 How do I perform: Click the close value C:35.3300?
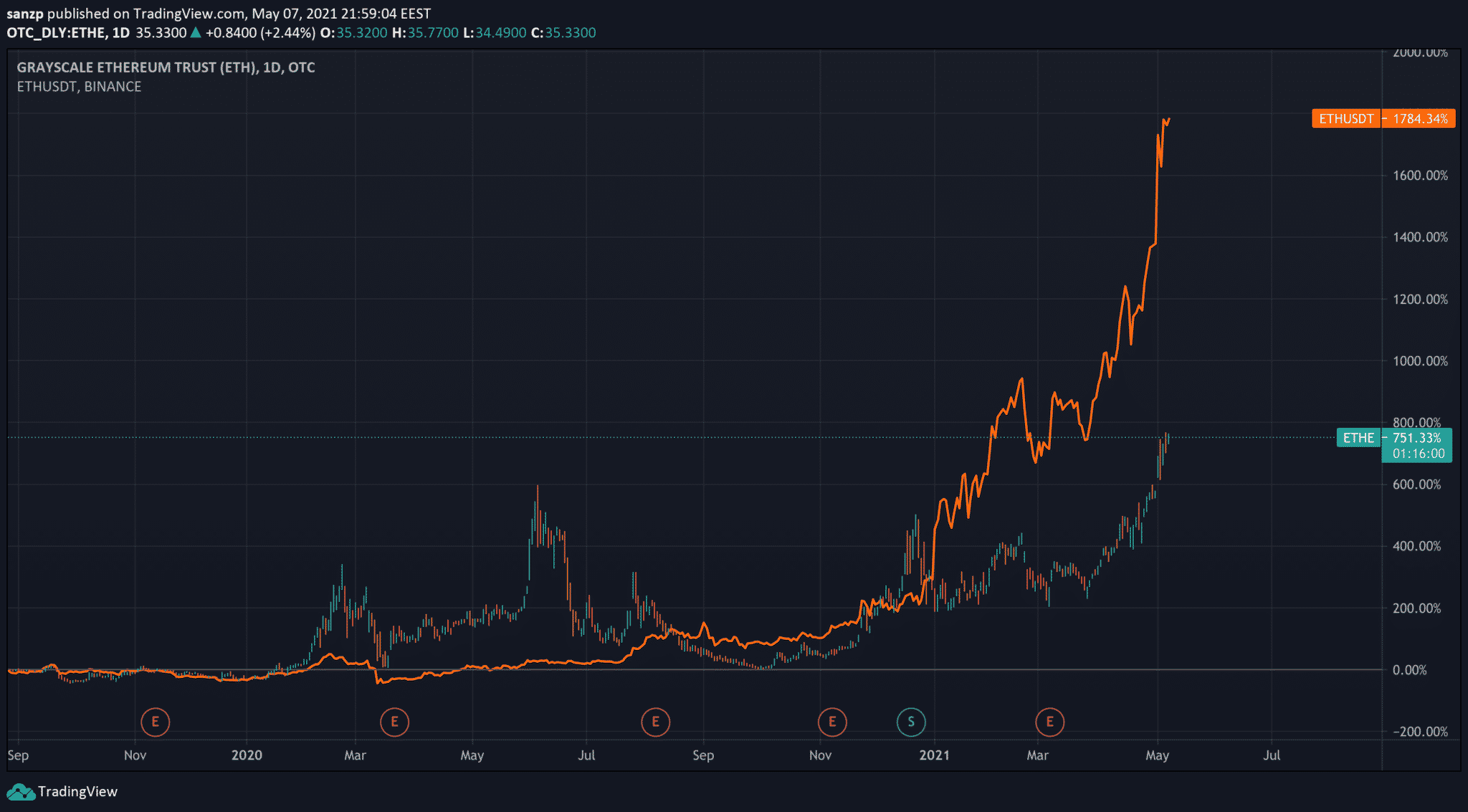pyautogui.click(x=563, y=33)
